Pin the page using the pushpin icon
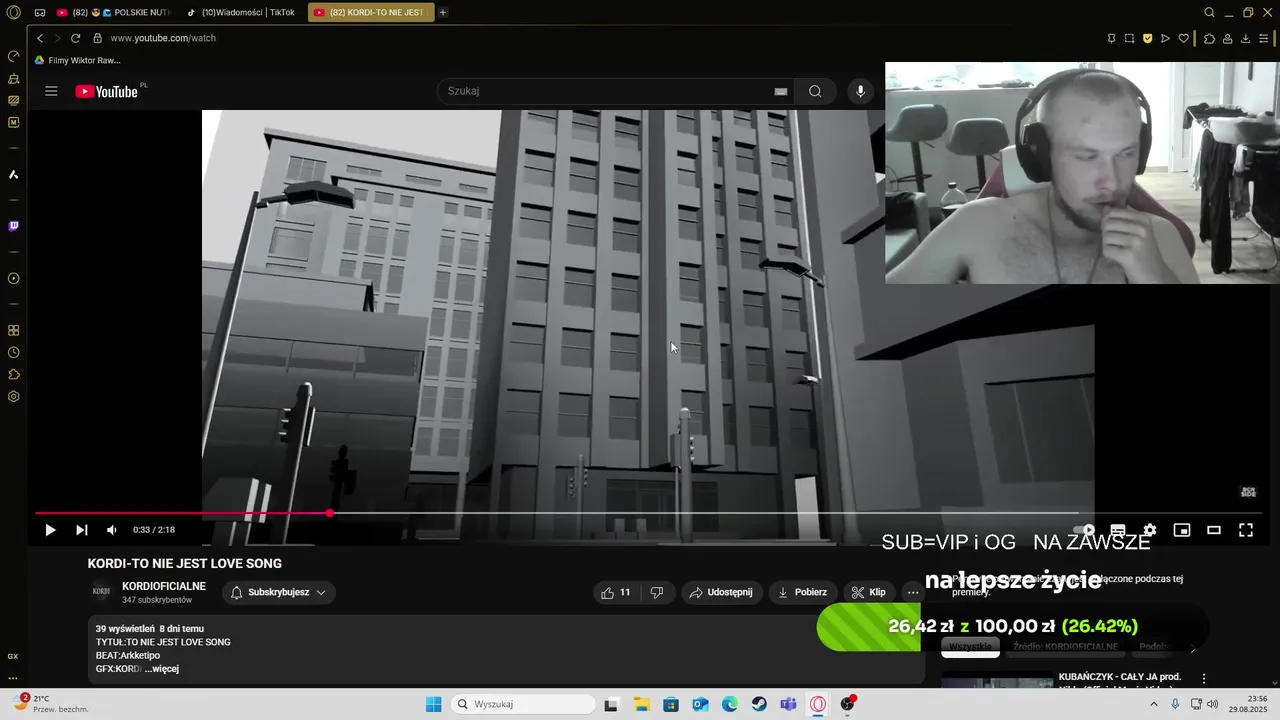The height and width of the screenshot is (720, 1280). coord(1111,38)
